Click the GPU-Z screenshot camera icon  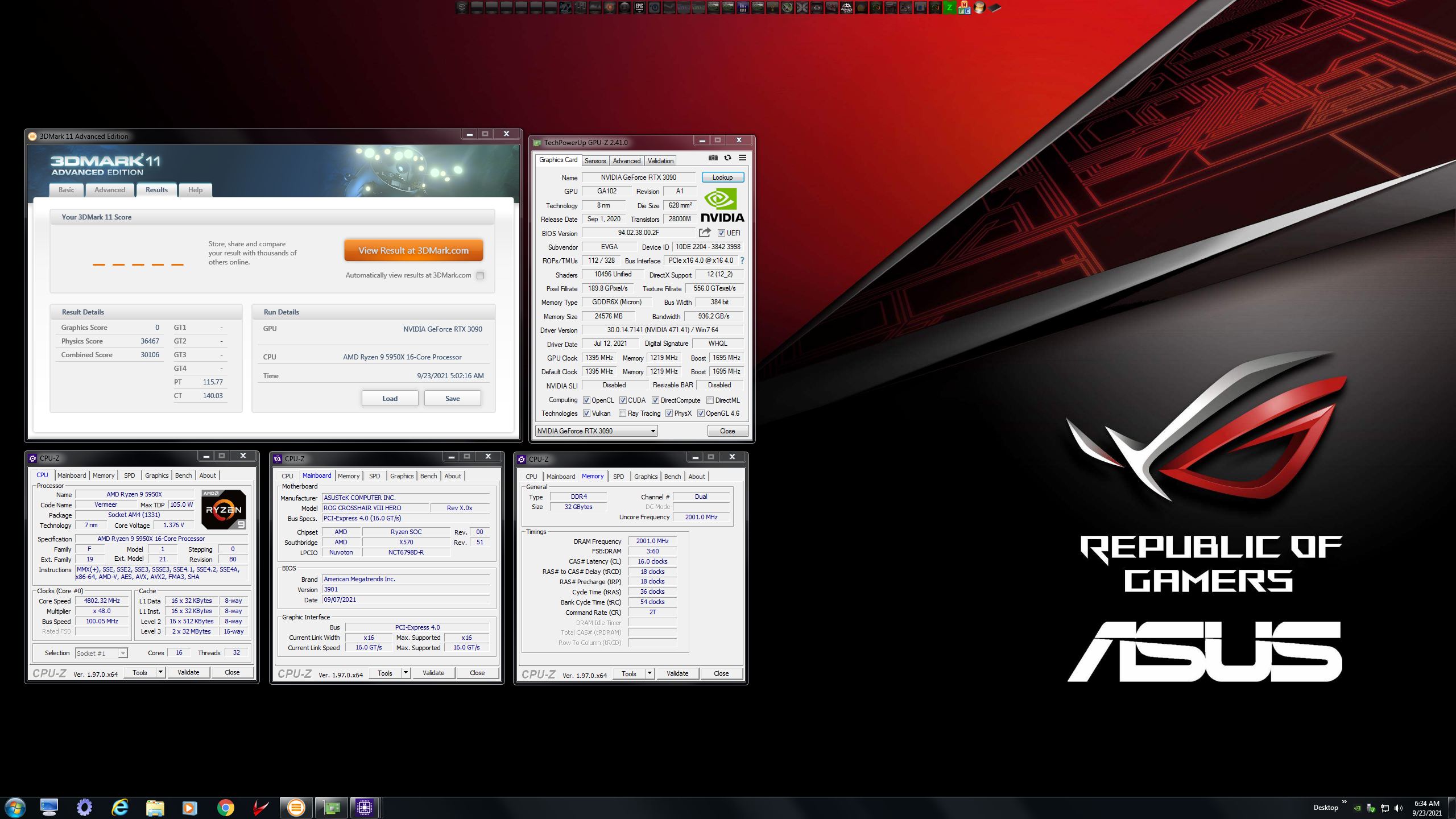(713, 158)
